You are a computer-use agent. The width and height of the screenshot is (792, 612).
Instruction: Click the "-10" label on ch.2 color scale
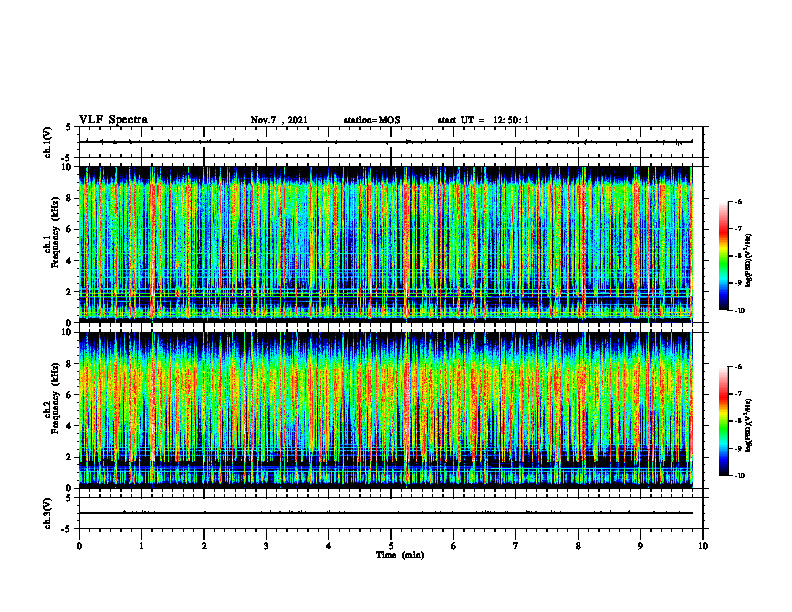pyautogui.click(x=740, y=475)
